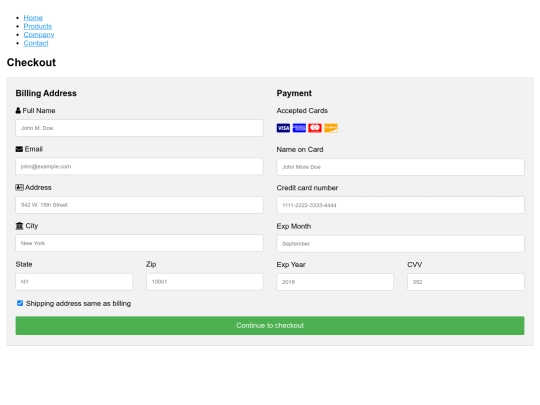Focus the Credit card number field
540x405 pixels.
(x=401, y=205)
